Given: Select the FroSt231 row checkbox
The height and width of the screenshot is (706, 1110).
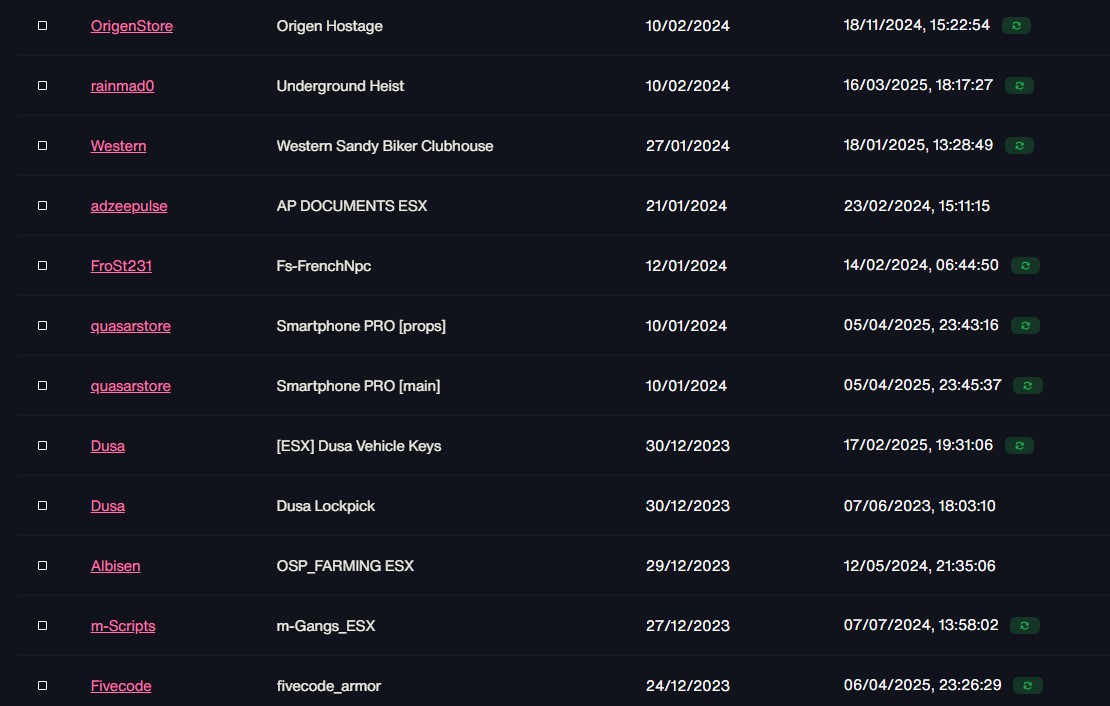Looking at the screenshot, I should [42, 266].
